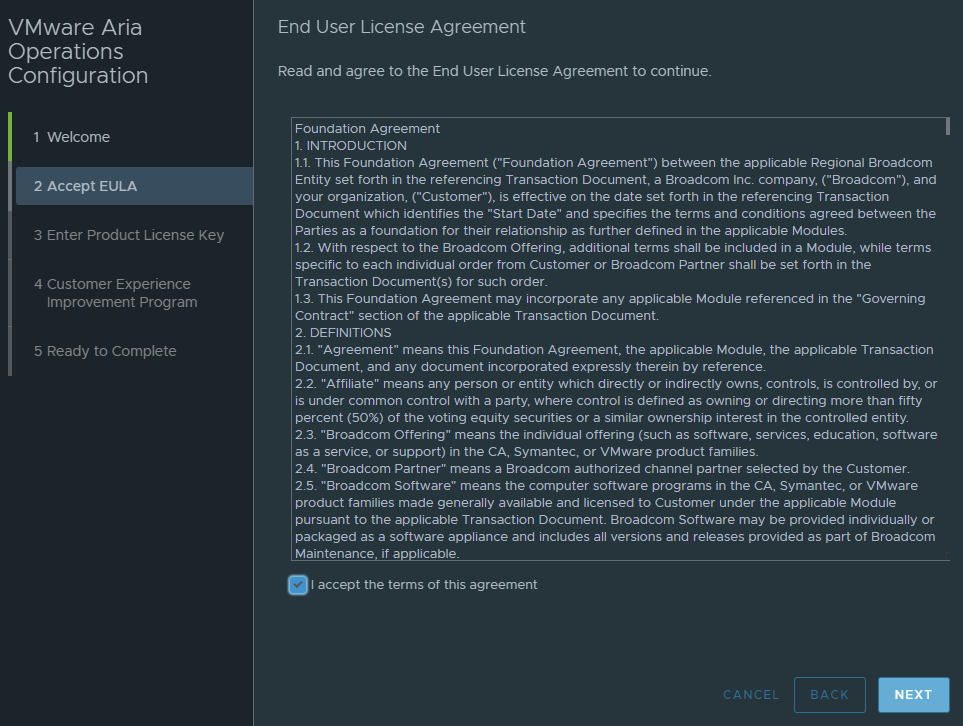963x726 pixels.
Task: Click the resize grip of EULA box
Action: pyautogui.click(x=947, y=556)
